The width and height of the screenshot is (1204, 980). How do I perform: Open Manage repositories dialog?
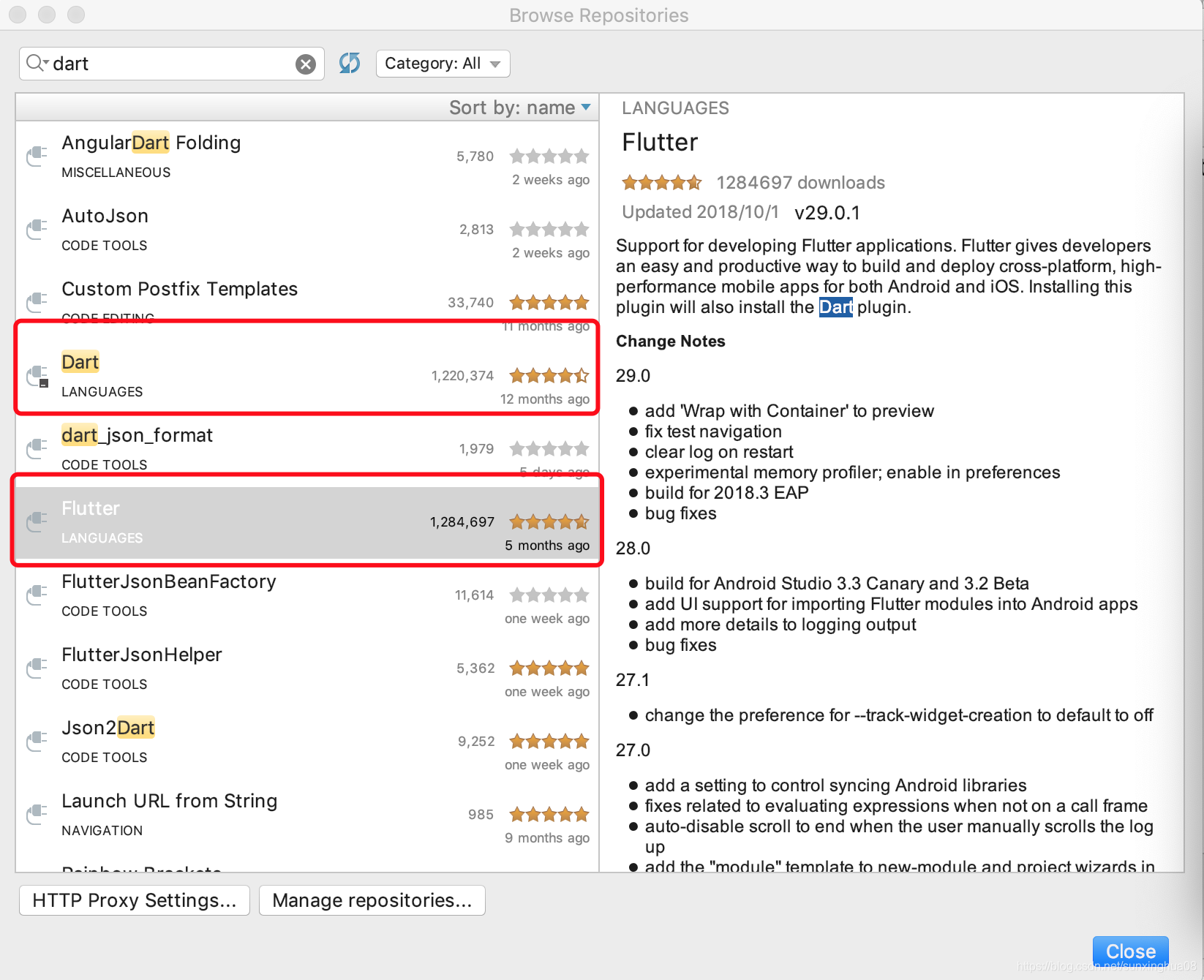pyautogui.click(x=372, y=900)
